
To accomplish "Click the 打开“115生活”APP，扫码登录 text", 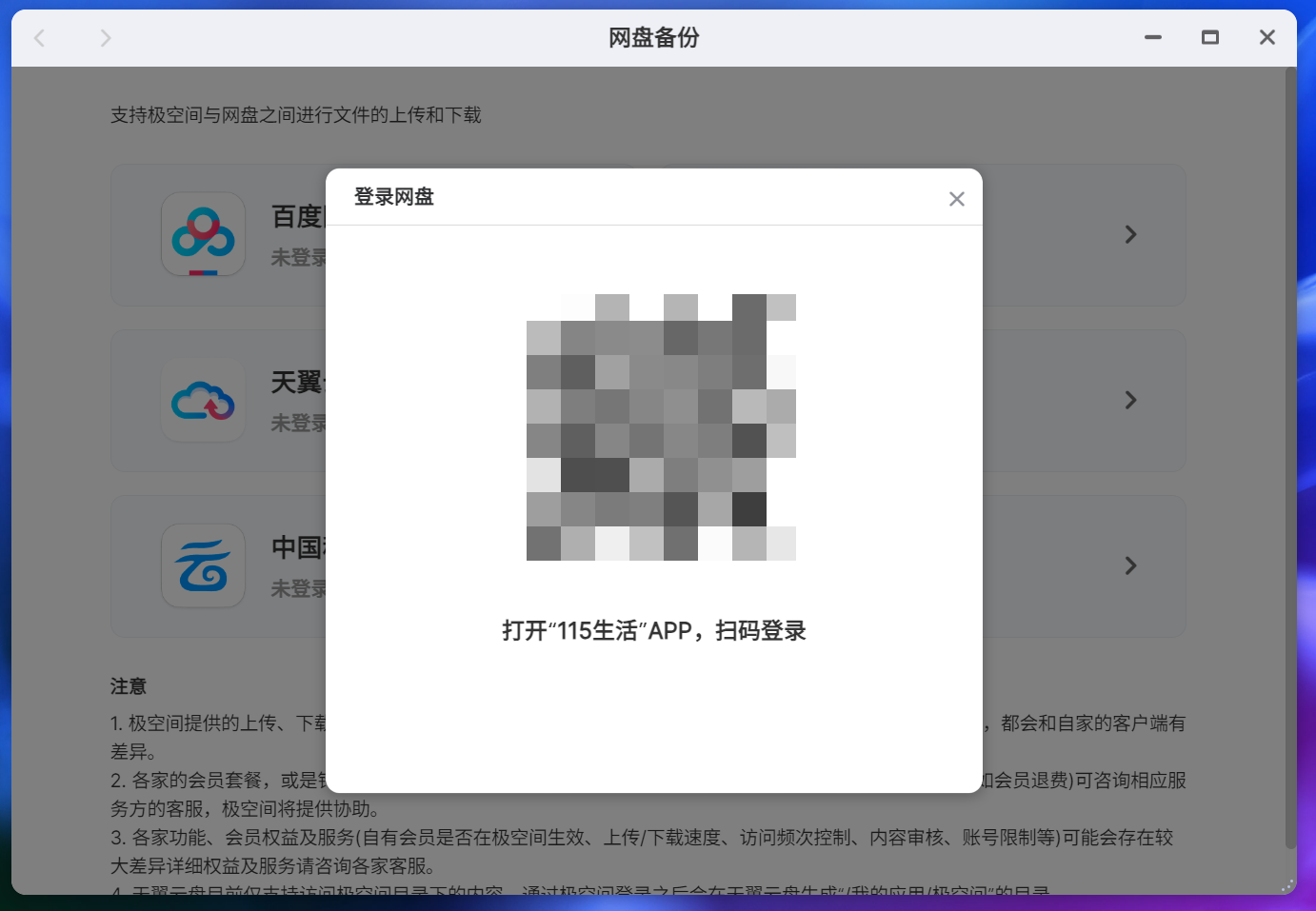I will [x=654, y=631].
